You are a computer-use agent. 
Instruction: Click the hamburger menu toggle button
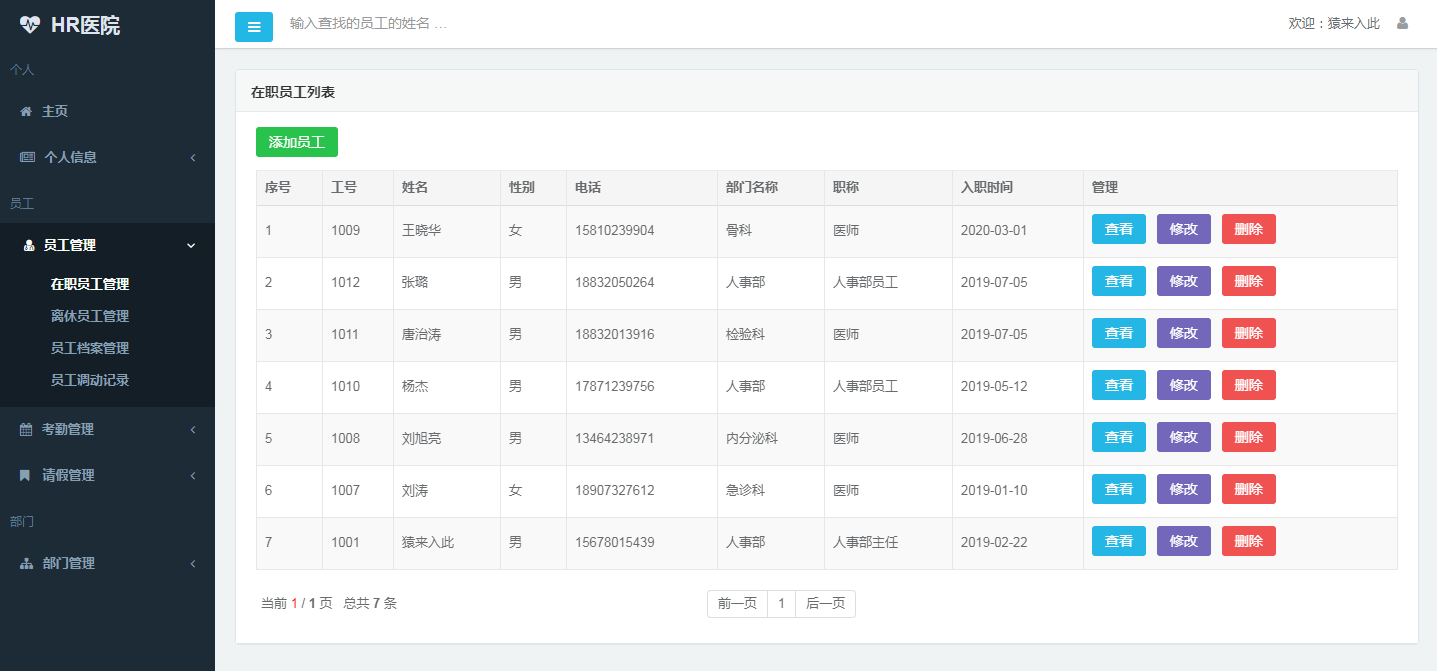point(253,27)
